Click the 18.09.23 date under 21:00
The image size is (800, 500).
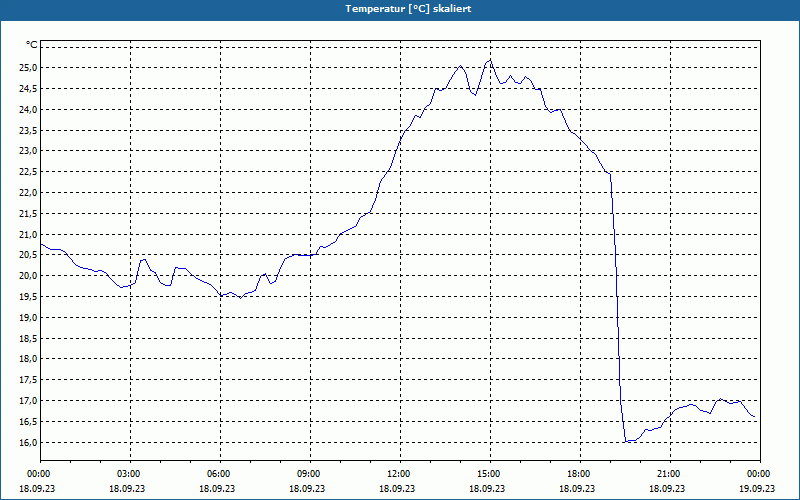click(667, 488)
